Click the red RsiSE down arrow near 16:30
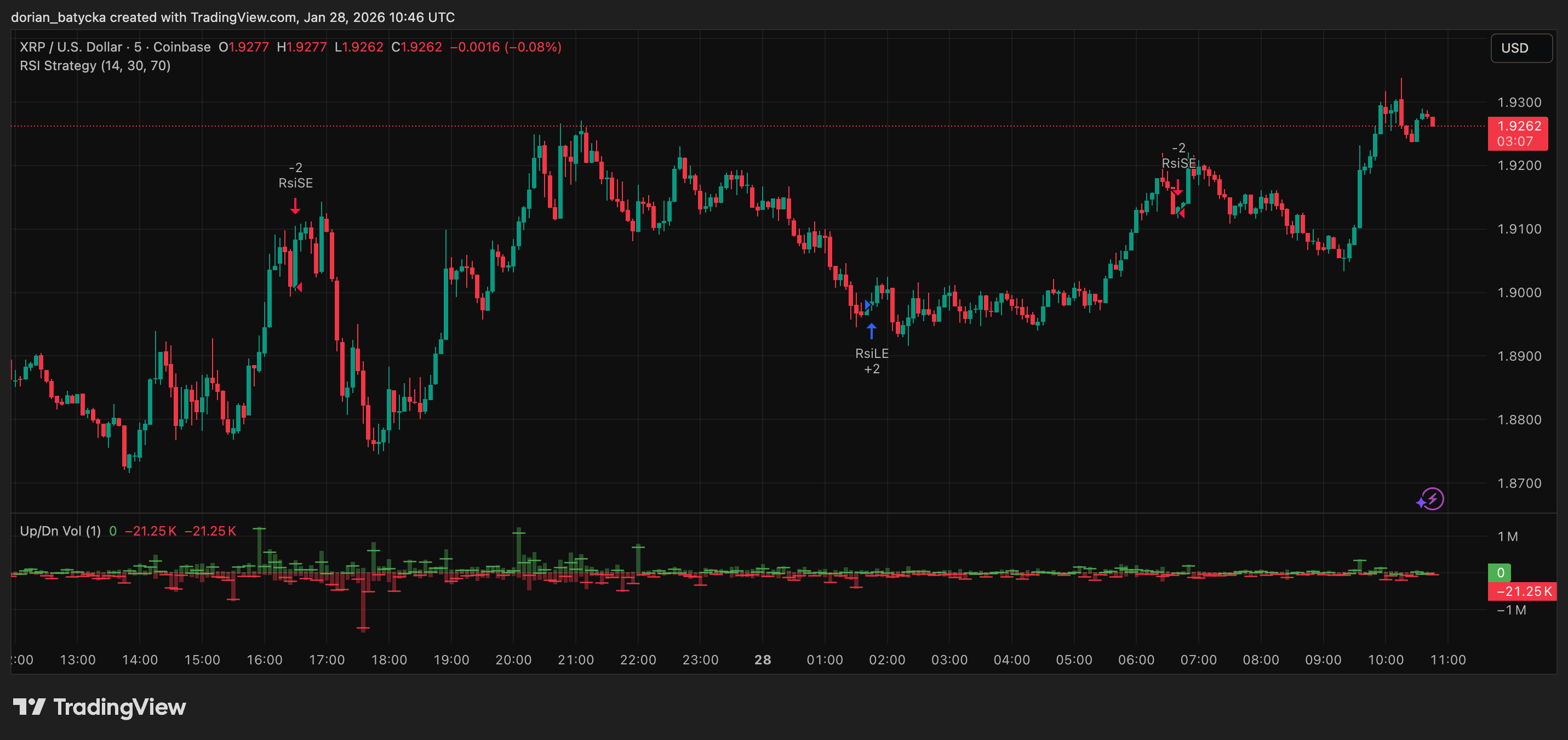 click(295, 206)
